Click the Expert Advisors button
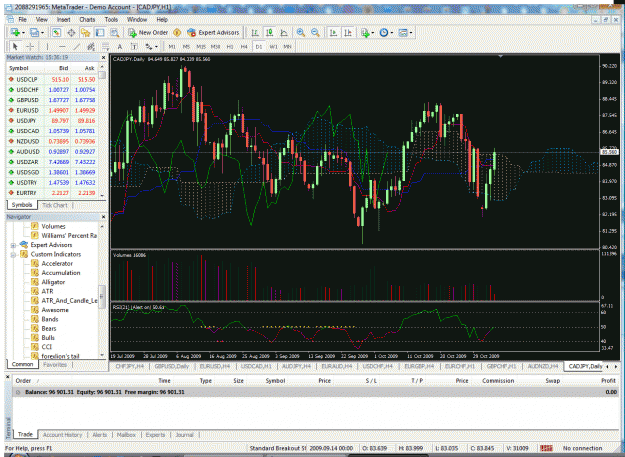The width and height of the screenshot is (625, 457). (213, 33)
